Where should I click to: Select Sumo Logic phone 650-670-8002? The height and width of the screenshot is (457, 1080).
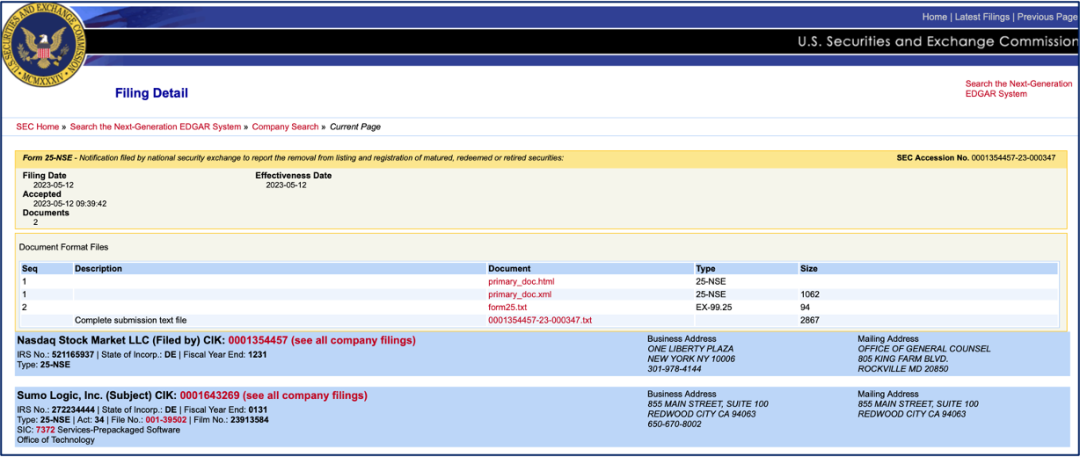click(x=673, y=424)
